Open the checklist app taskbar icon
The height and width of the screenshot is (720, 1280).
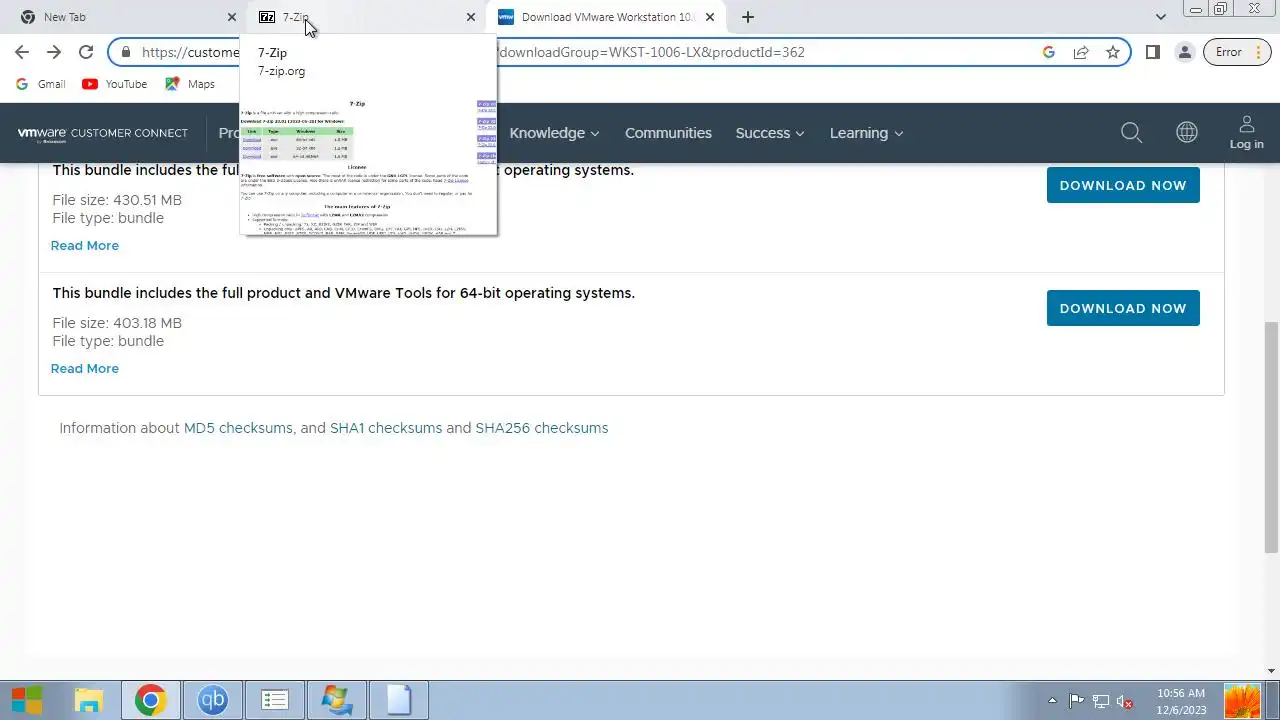pyautogui.click(x=275, y=700)
